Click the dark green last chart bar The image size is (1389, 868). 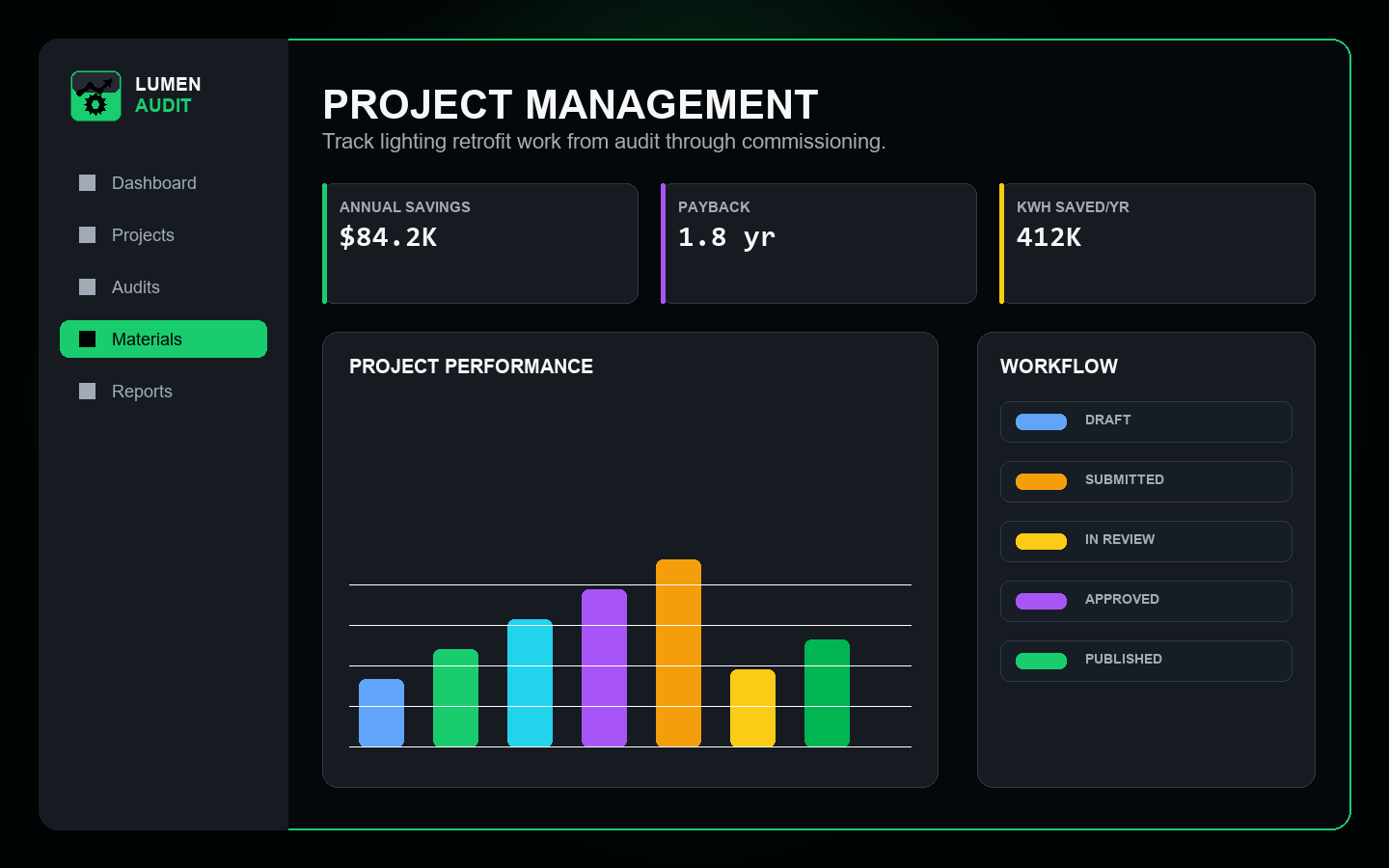tap(827, 692)
